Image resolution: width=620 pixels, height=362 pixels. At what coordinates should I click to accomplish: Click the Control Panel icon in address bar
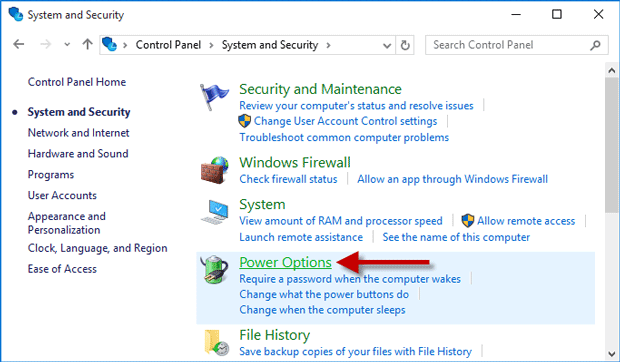pyautogui.click(x=110, y=44)
